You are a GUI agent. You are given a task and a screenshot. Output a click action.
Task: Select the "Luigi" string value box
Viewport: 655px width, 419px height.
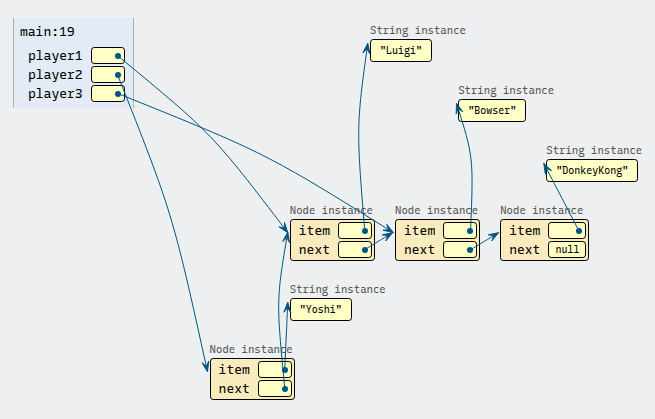pyautogui.click(x=400, y=51)
